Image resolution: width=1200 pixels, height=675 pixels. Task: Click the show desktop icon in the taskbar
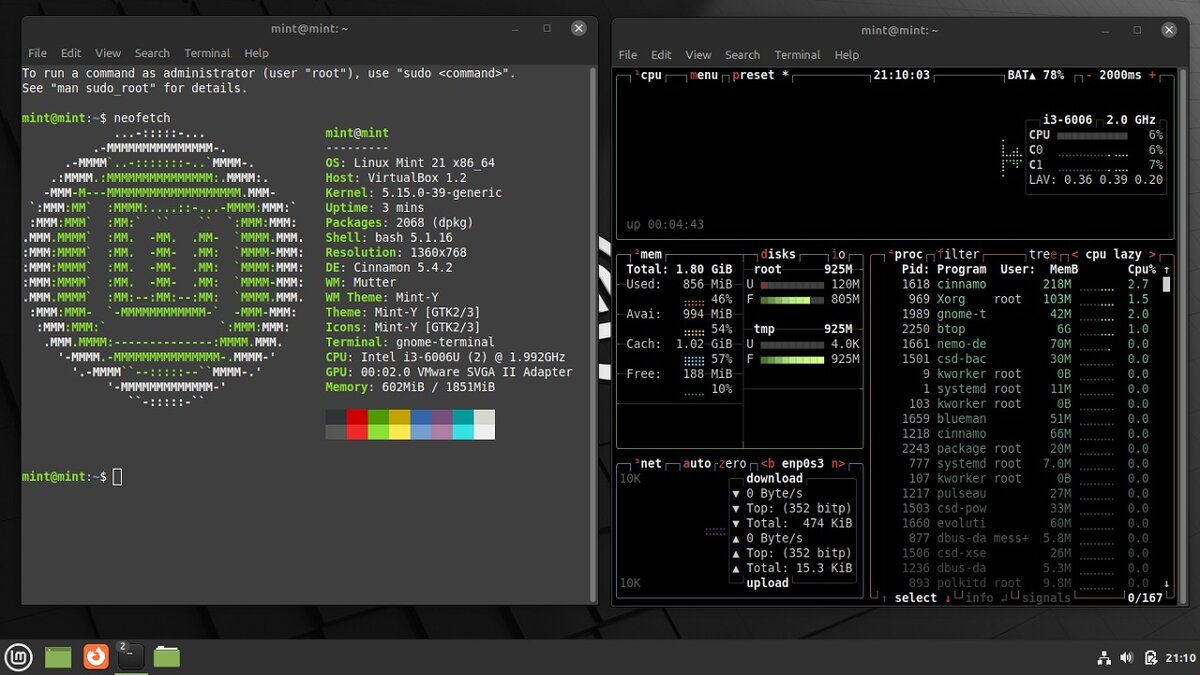click(58, 657)
